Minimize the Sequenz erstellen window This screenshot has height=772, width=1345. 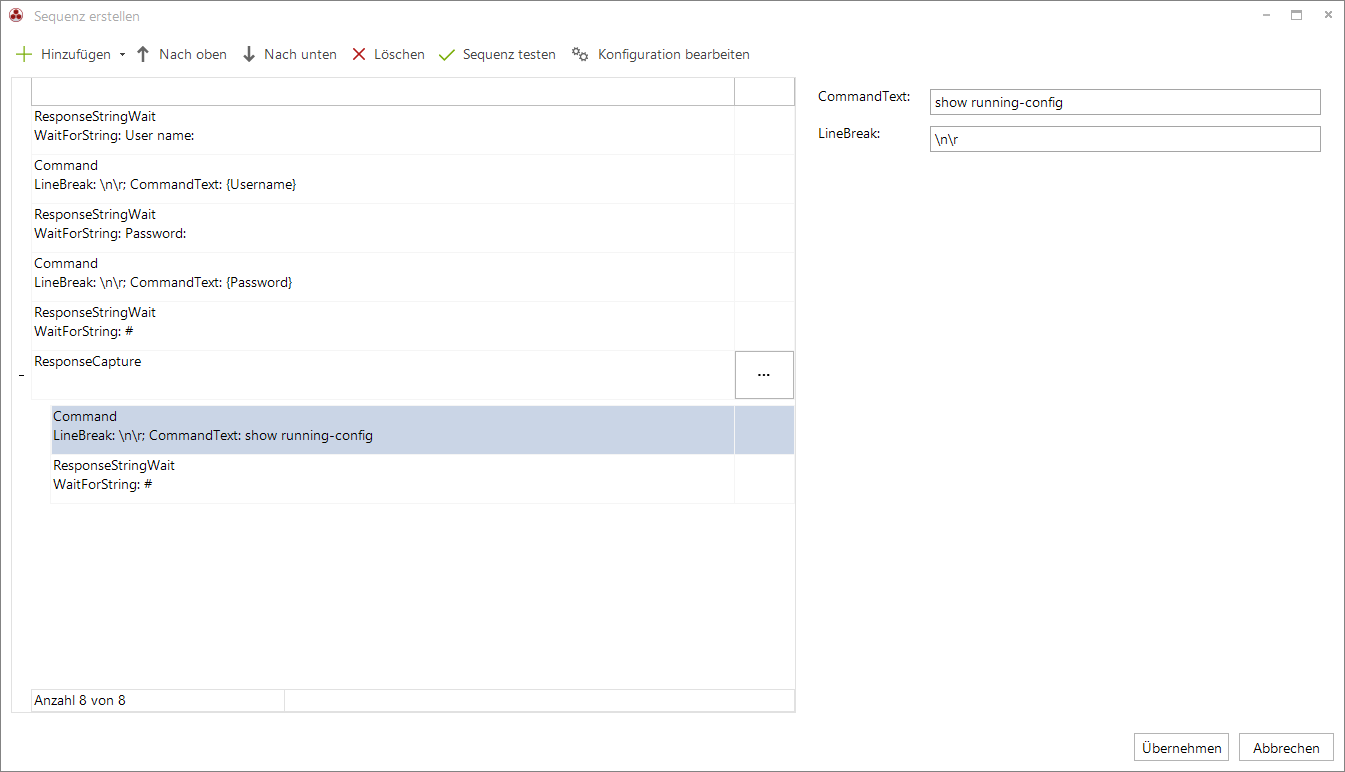(1266, 15)
